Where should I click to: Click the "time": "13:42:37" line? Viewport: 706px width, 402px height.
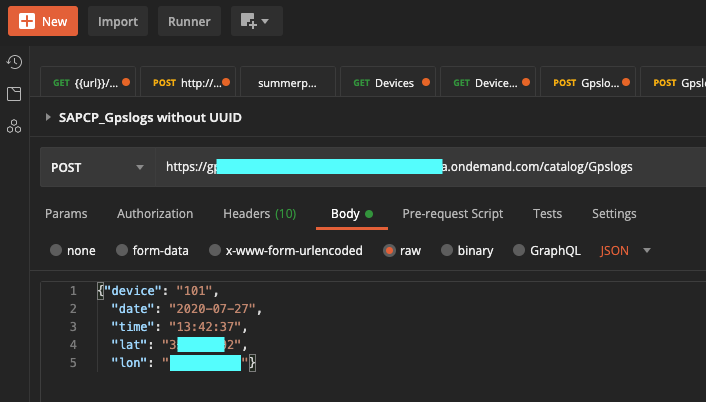click(x=179, y=327)
